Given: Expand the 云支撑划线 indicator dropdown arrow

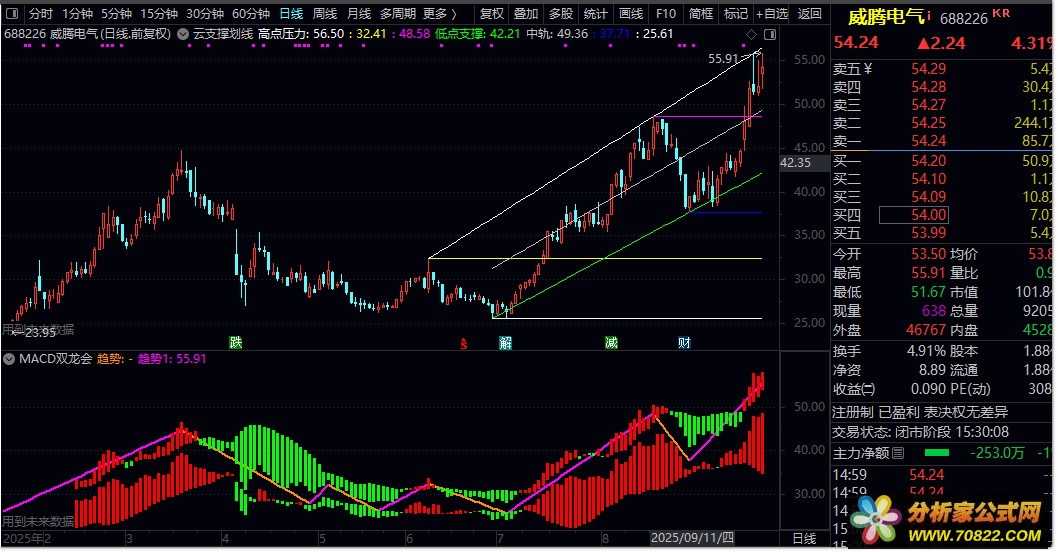Looking at the screenshot, I should (x=183, y=34).
